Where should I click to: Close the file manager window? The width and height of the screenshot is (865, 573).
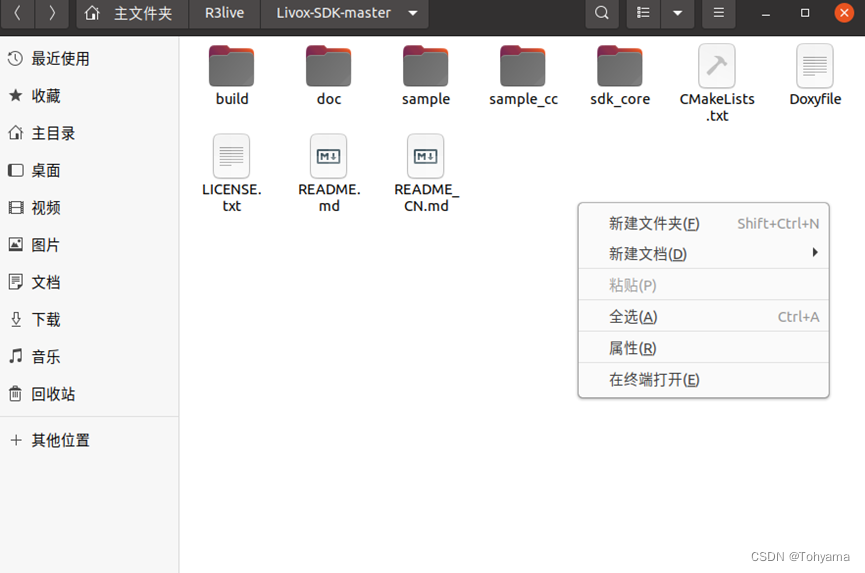pos(844,13)
